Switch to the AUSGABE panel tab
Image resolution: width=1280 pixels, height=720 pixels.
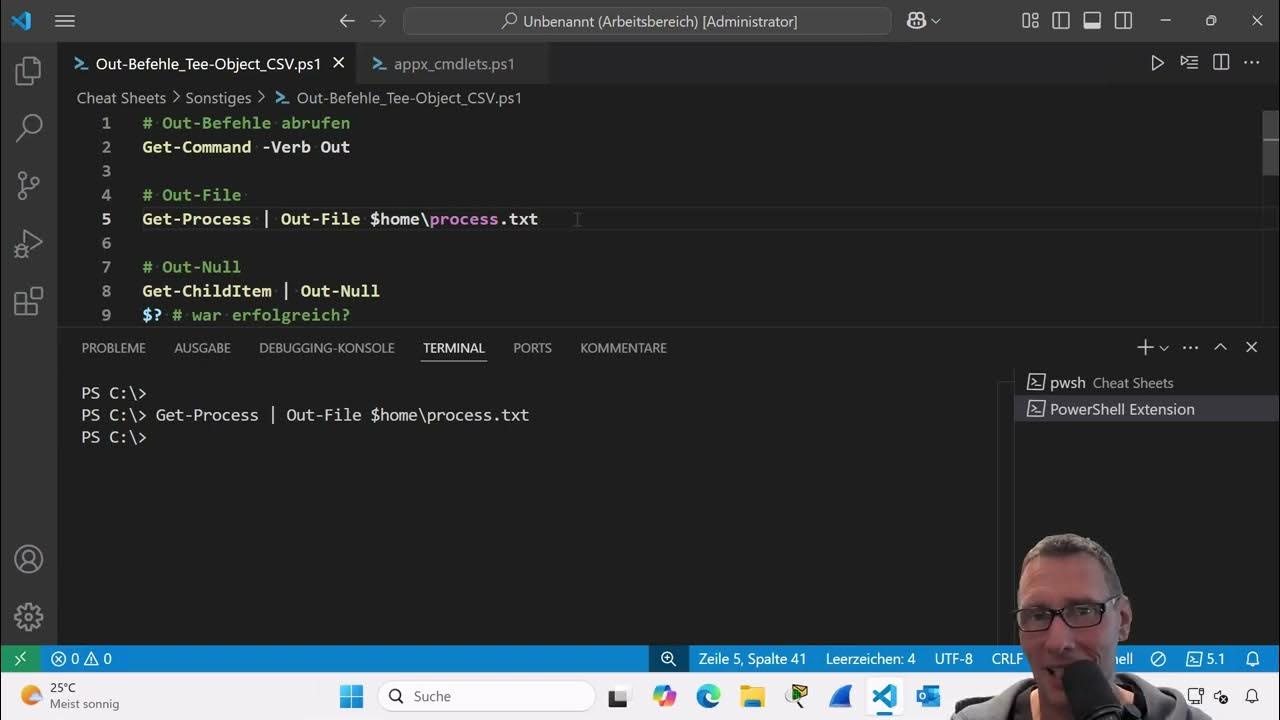pyautogui.click(x=202, y=348)
